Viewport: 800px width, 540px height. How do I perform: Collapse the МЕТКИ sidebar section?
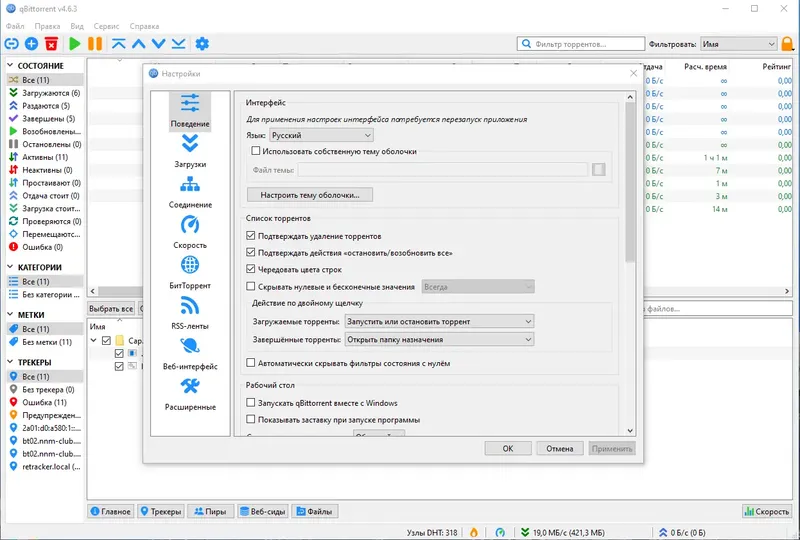(x=10, y=315)
